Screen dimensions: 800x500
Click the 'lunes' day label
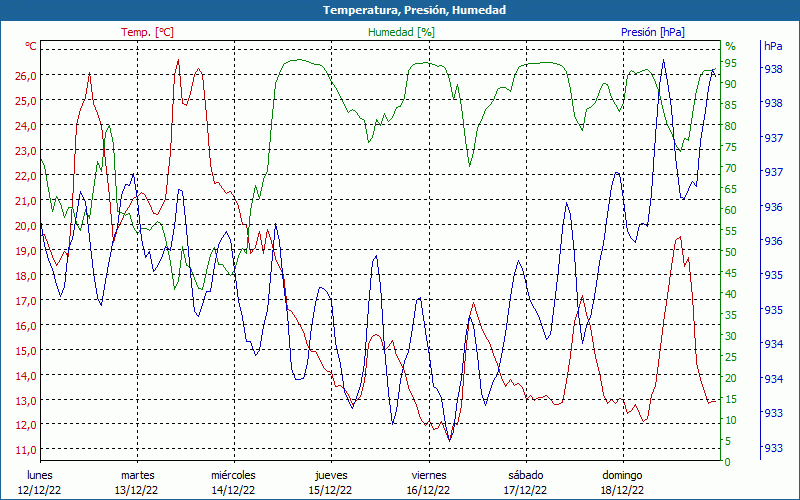pos(40,475)
